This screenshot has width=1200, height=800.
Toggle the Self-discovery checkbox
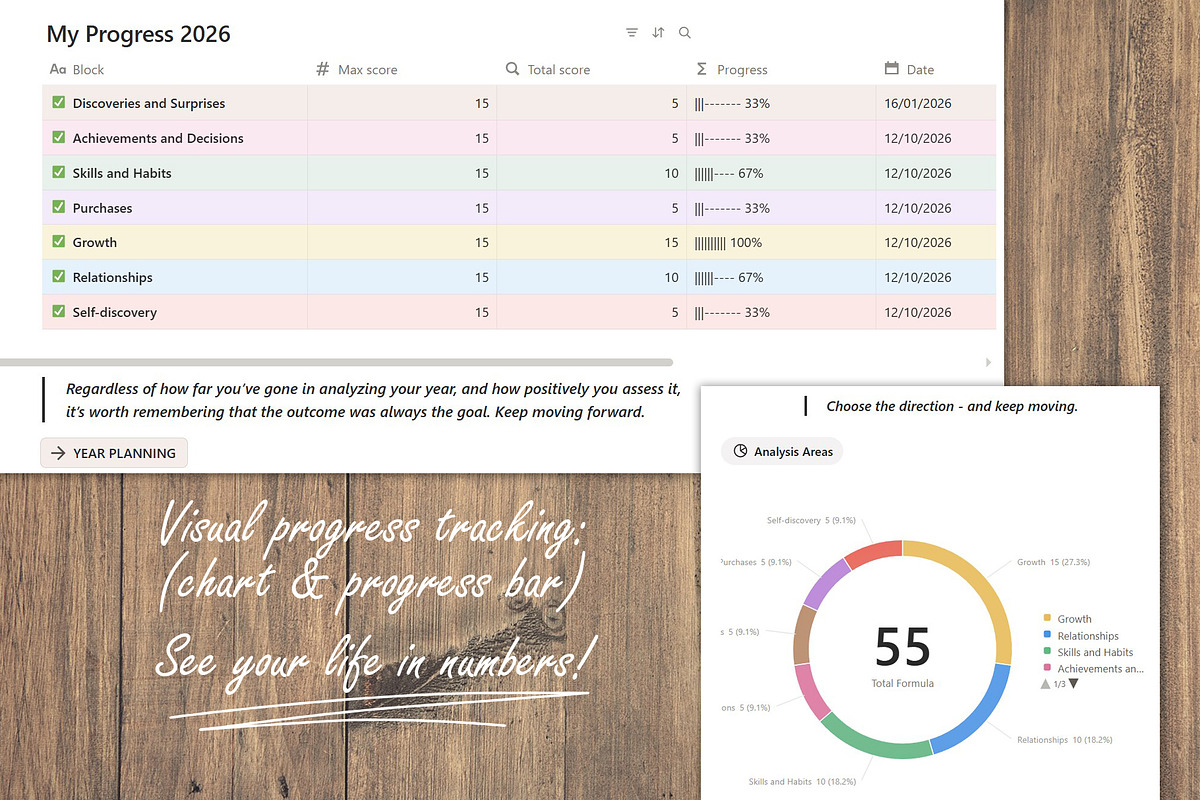click(x=58, y=312)
